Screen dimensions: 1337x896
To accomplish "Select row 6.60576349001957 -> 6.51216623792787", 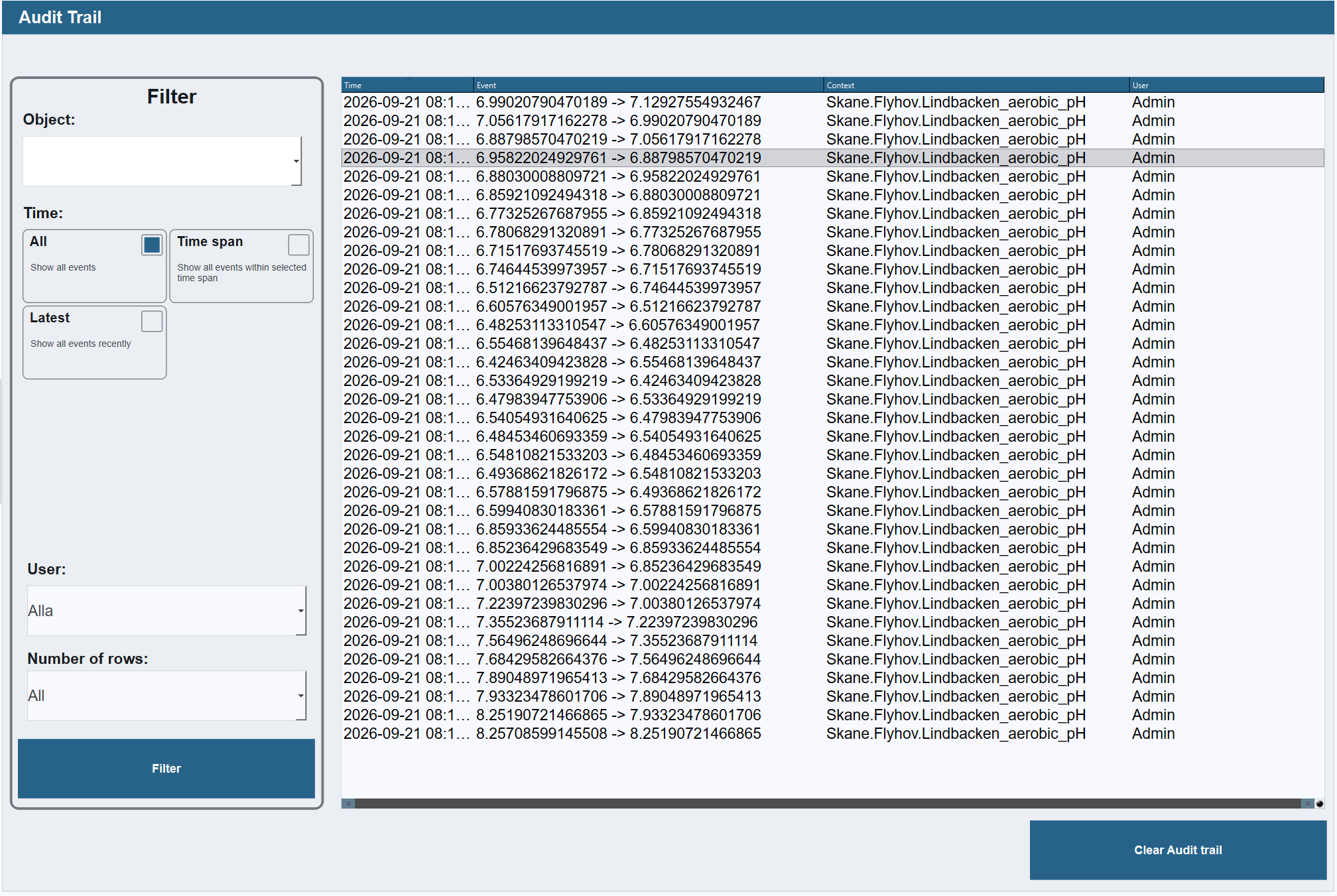I will [x=833, y=306].
